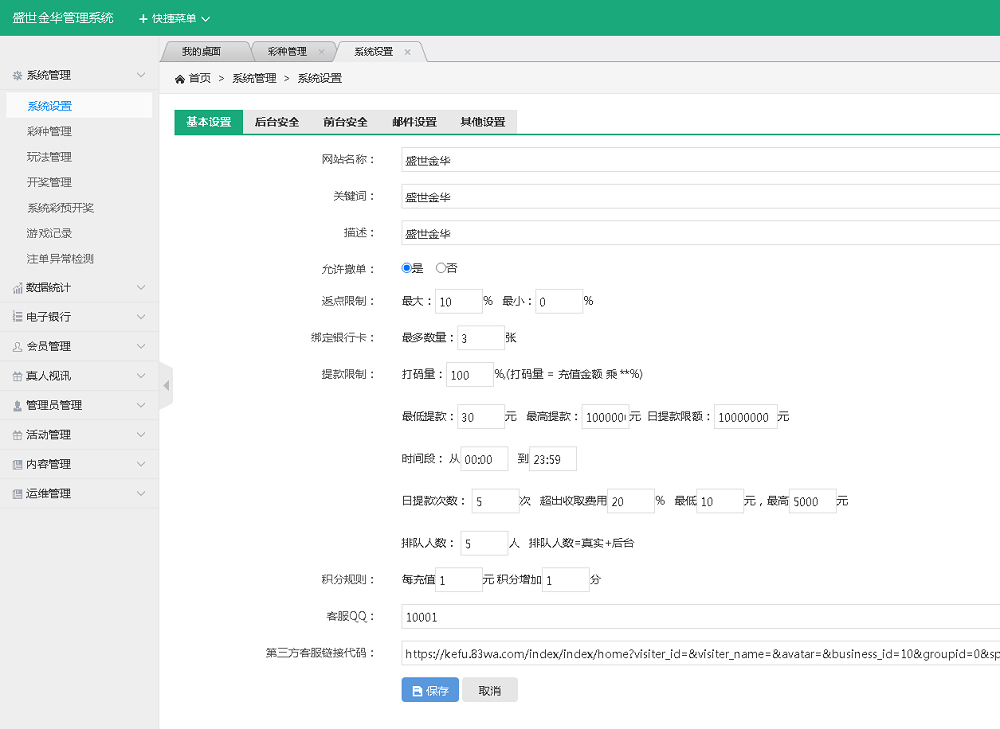
Task: Collapse the 系统管理 sidebar section
Action: pos(141,75)
